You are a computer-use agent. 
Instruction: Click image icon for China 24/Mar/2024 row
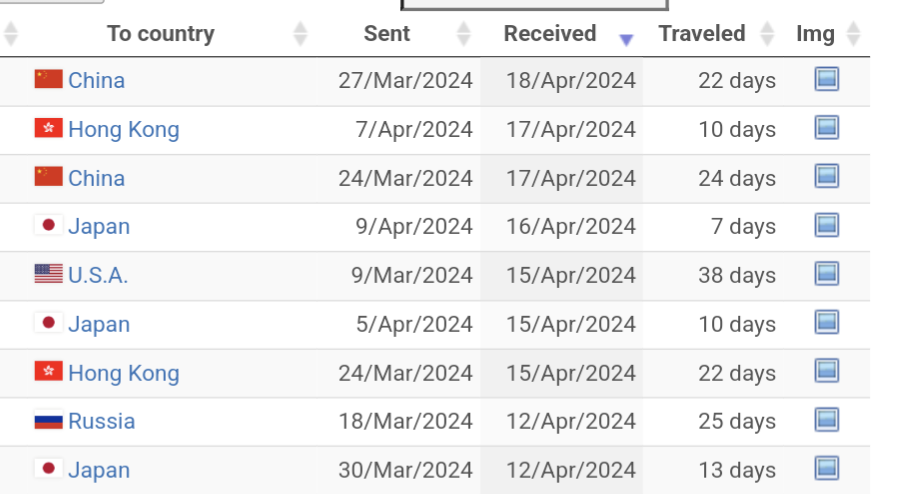click(826, 177)
